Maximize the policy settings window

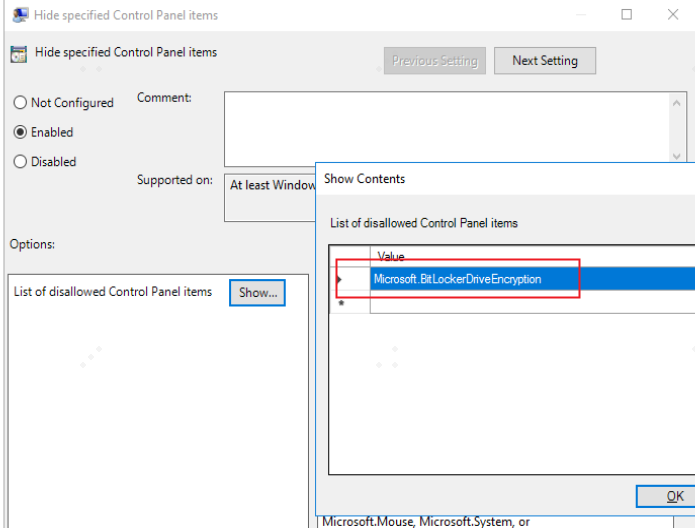click(626, 15)
